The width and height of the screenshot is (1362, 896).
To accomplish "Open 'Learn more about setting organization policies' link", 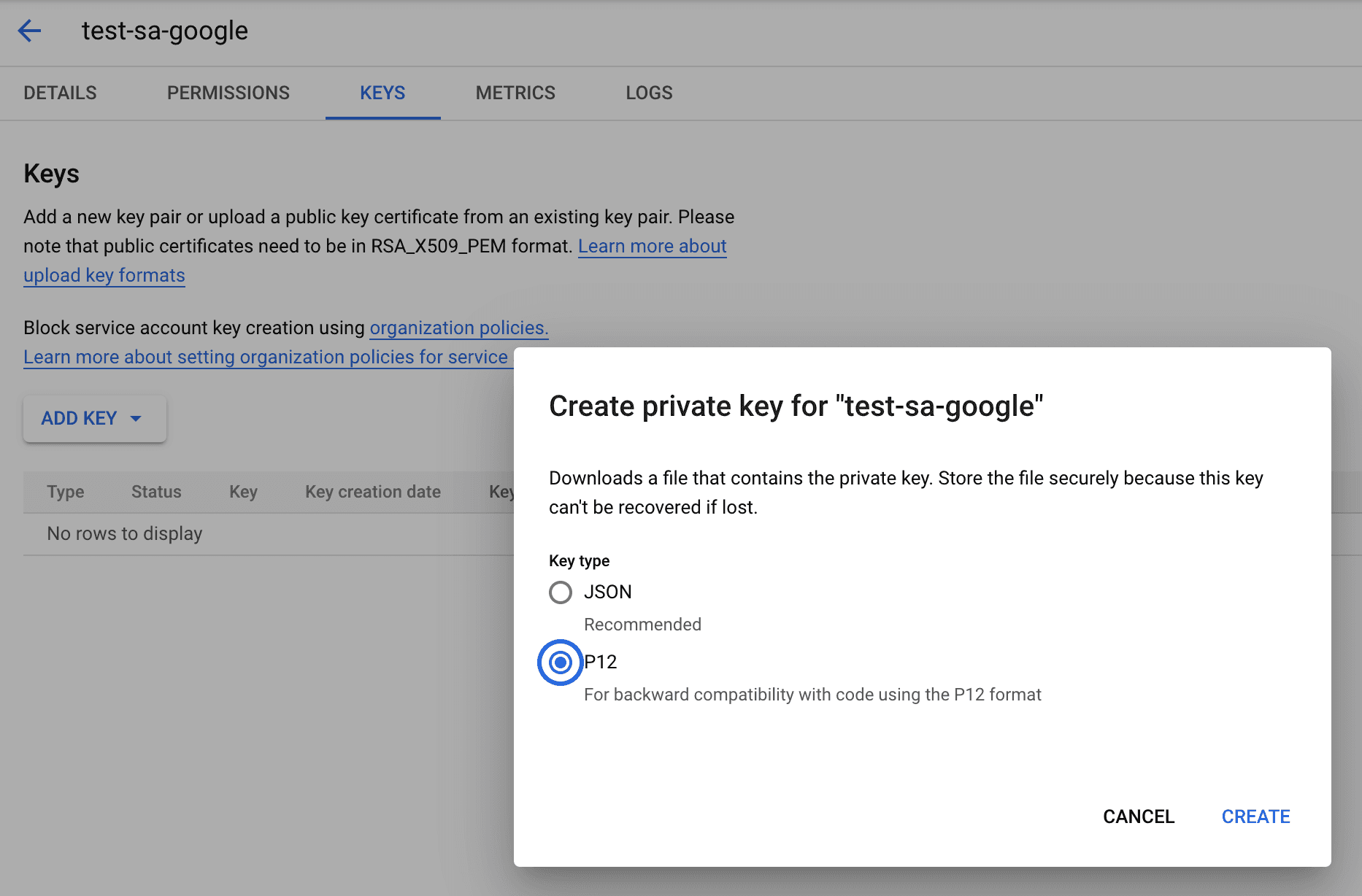I will pyautogui.click(x=265, y=357).
